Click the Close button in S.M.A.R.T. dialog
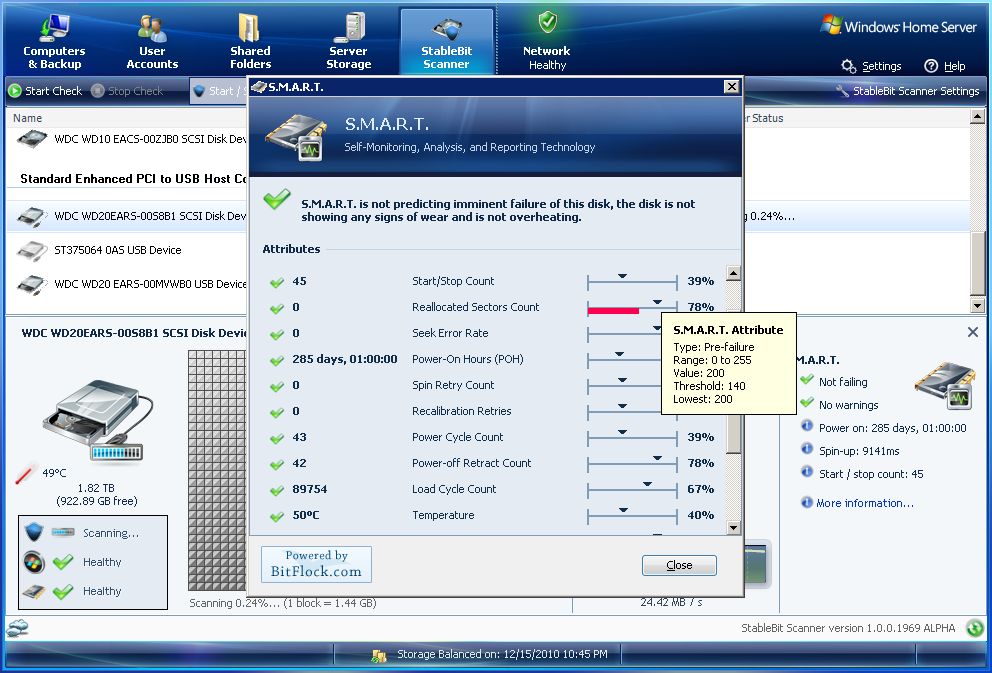This screenshot has height=673, width=992. (x=679, y=565)
